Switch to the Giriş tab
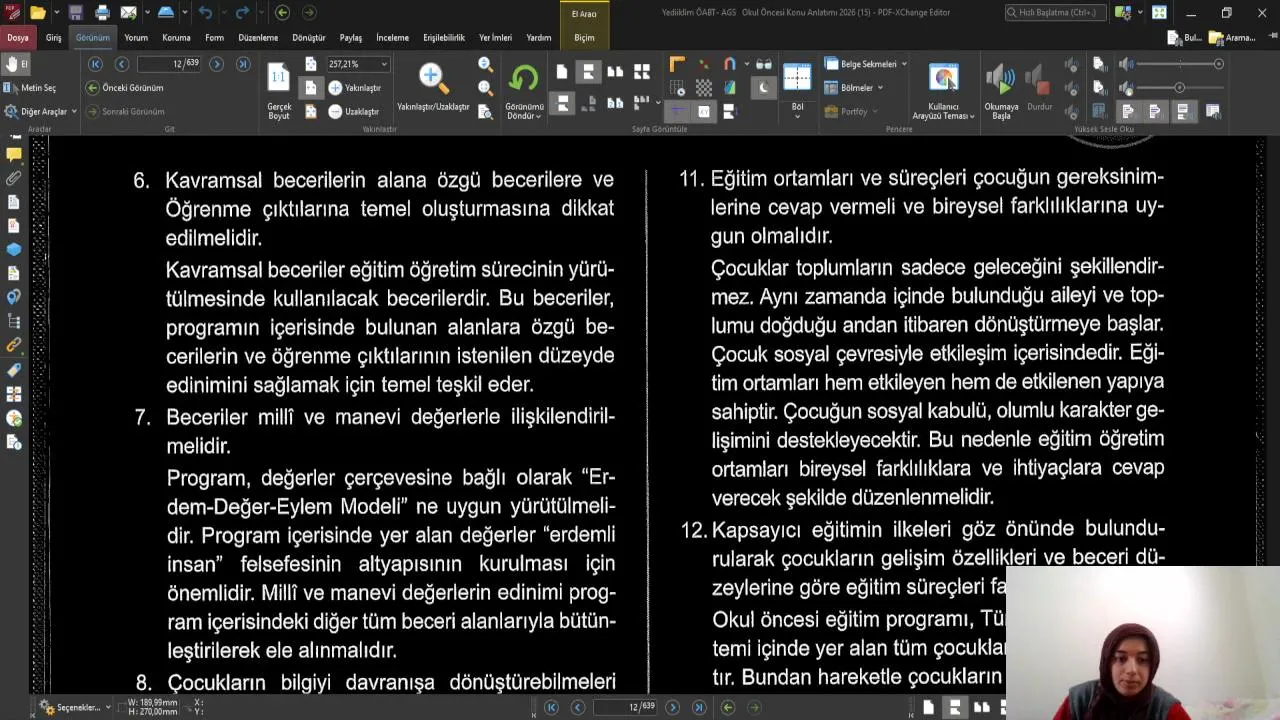Image resolution: width=1280 pixels, height=720 pixels. click(x=53, y=38)
